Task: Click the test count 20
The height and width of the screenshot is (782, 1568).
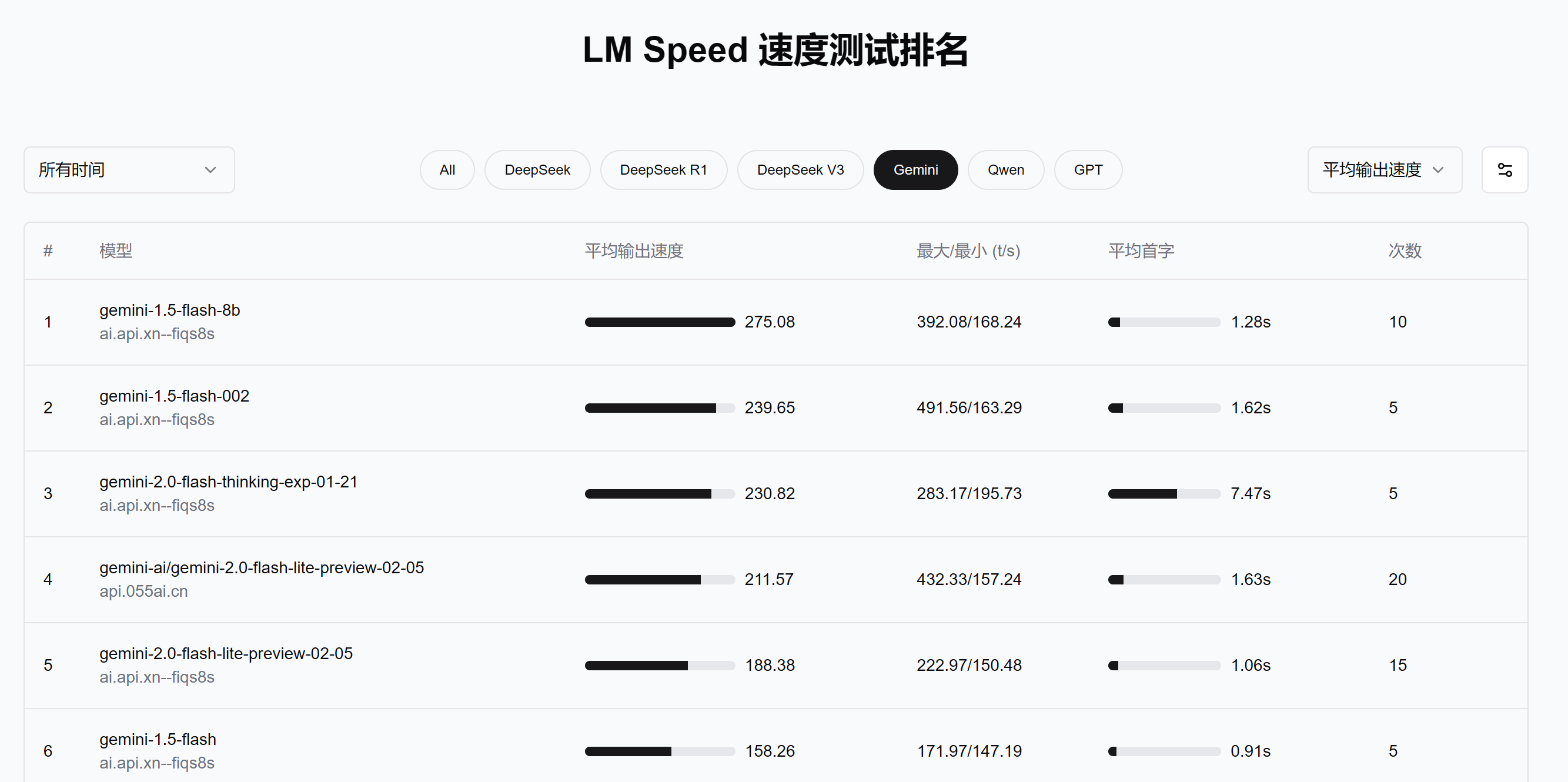Action: pos(1398,579)
